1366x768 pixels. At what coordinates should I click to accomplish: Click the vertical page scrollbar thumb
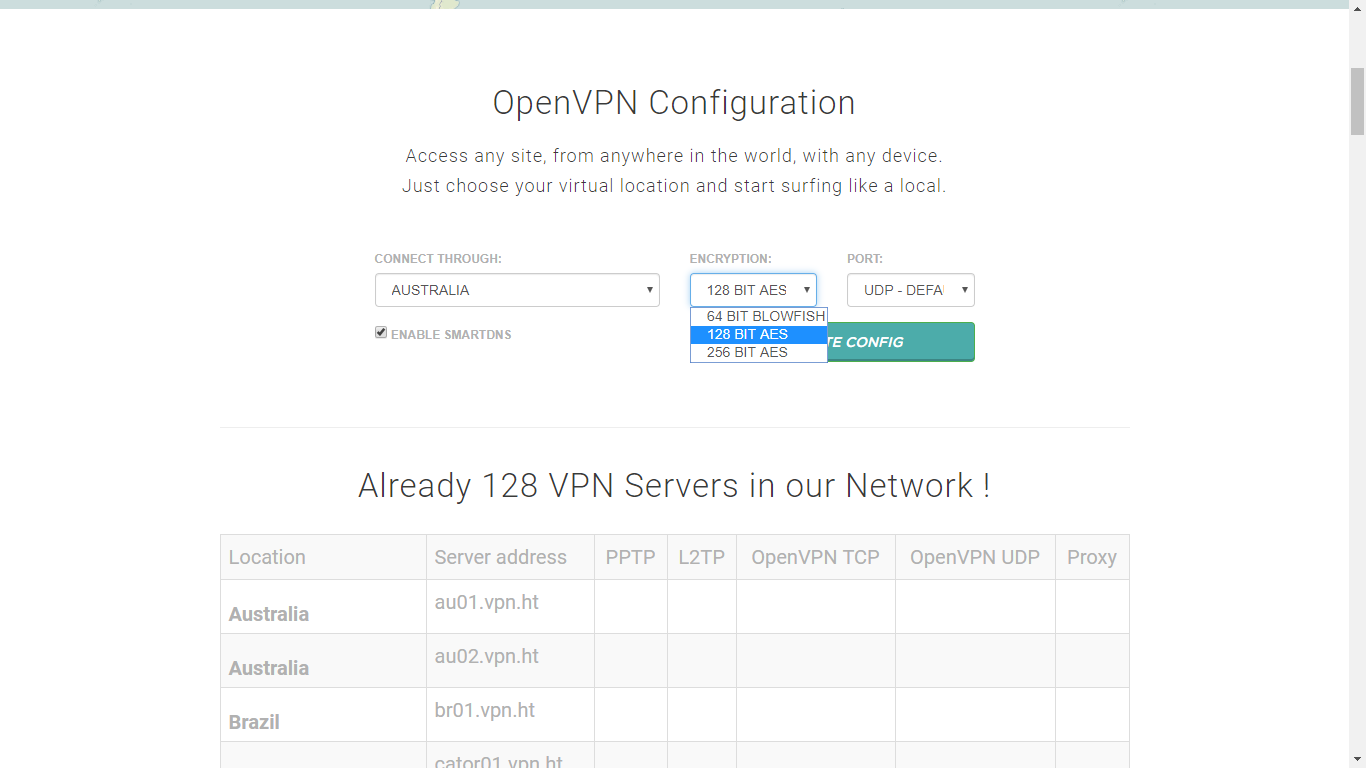[x=1357, y=100]
